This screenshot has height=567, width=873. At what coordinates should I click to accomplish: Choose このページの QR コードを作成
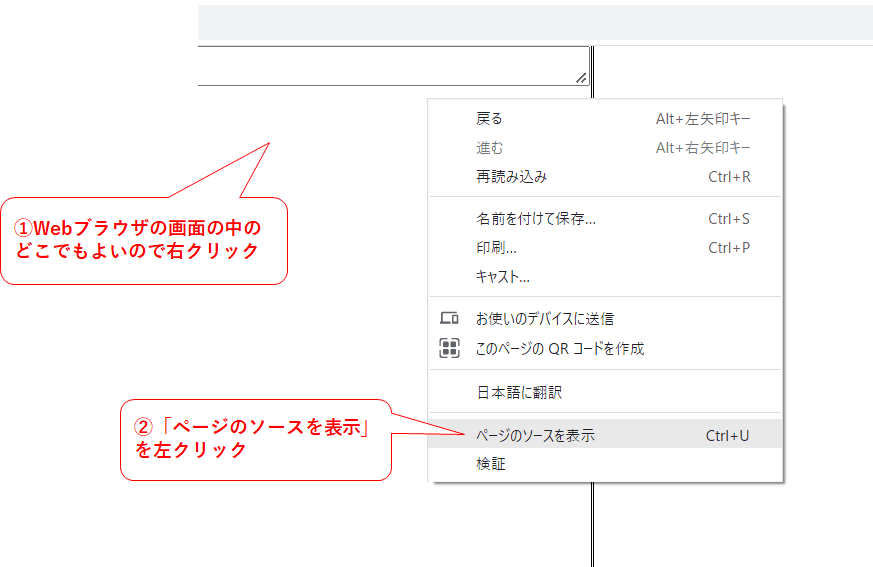pyautogui.click(x=605, y=348)
